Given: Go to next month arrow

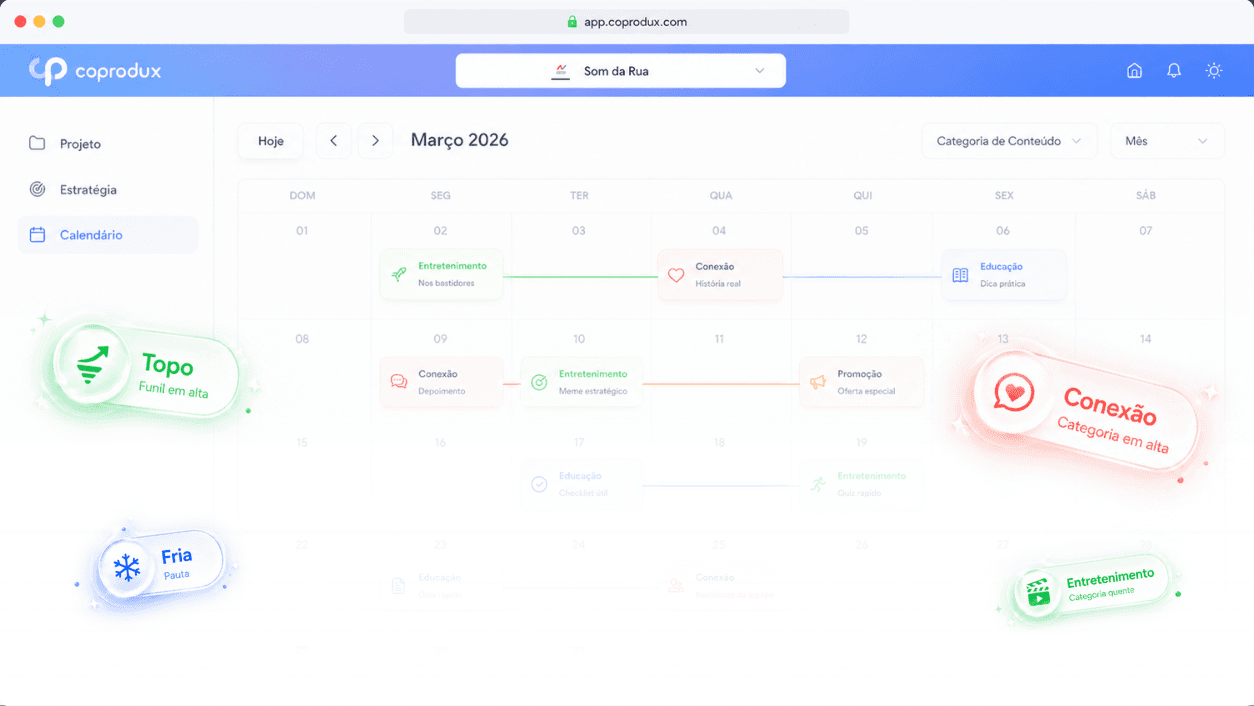Looking at the screenshot, I should [x=375, y=141].
